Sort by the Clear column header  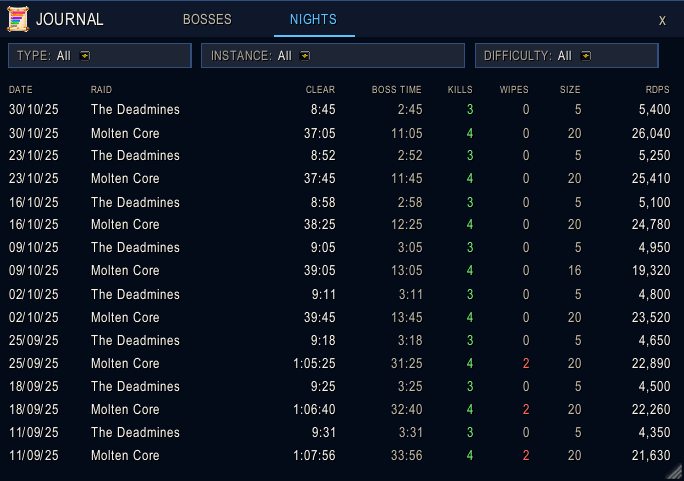pyautogui.click(x=320, y=90)
